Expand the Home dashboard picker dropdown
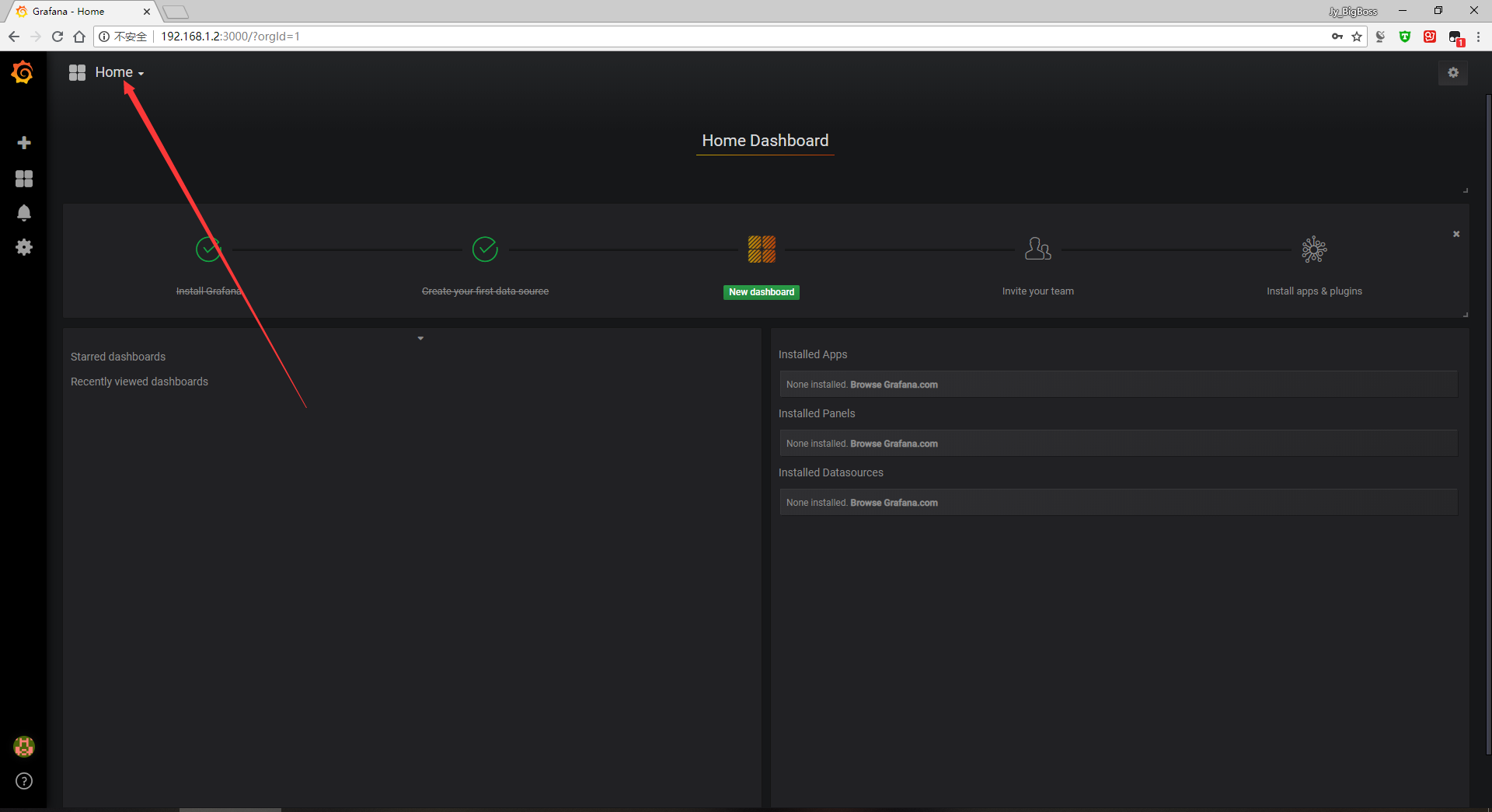The image size is (1492, 812). pyautogui.click(x=120, y=72)
